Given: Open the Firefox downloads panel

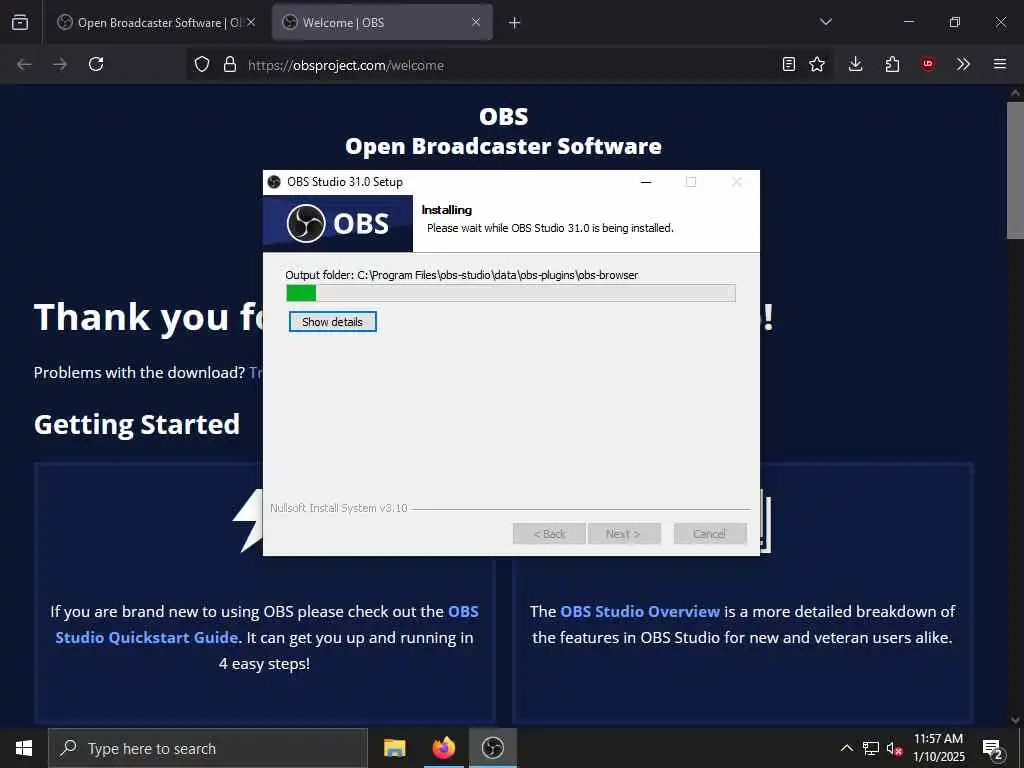Looking at the screenshot, I should pos(856,64).
